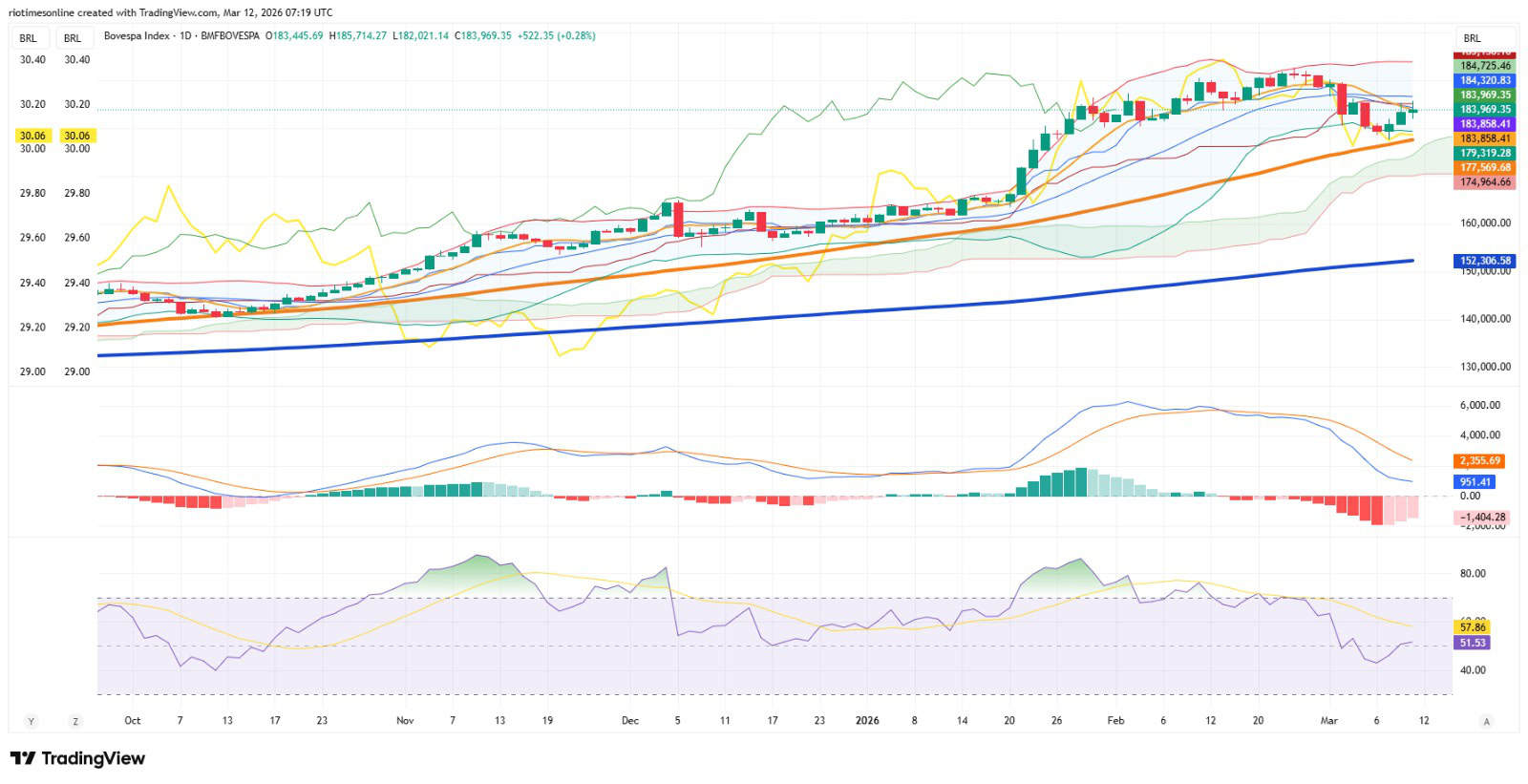The height and width of the screenshot is (784, 1528).
Task: Click the low price L182,021.14
Action: pyautogui.click(x=420, y=35)
